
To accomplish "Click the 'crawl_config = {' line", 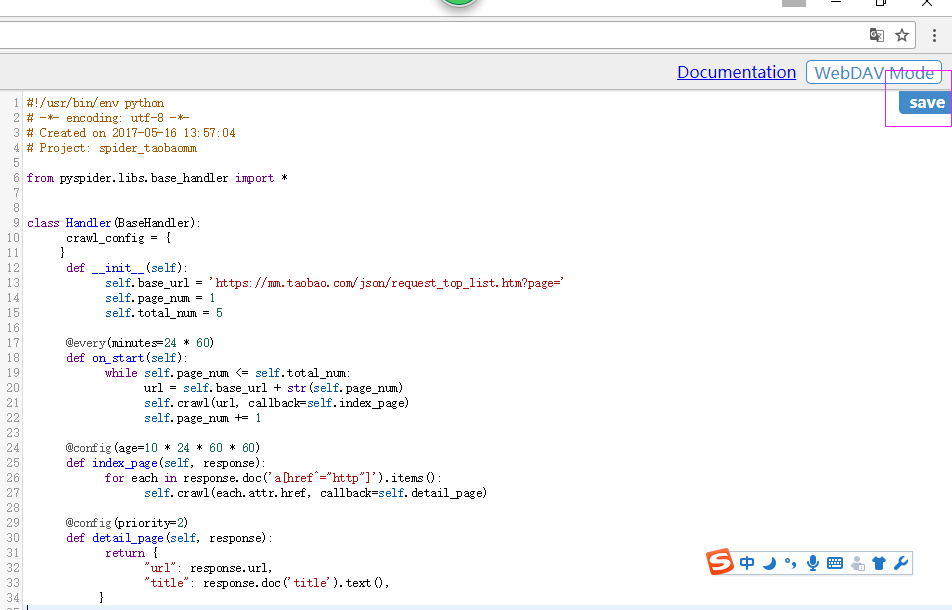I will pos(118,238).
